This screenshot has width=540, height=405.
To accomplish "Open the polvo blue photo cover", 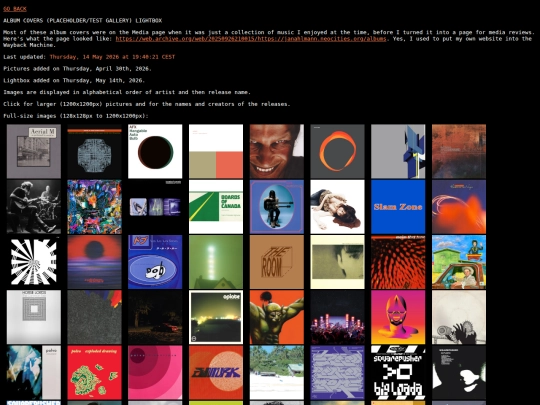I will (34, 373).
